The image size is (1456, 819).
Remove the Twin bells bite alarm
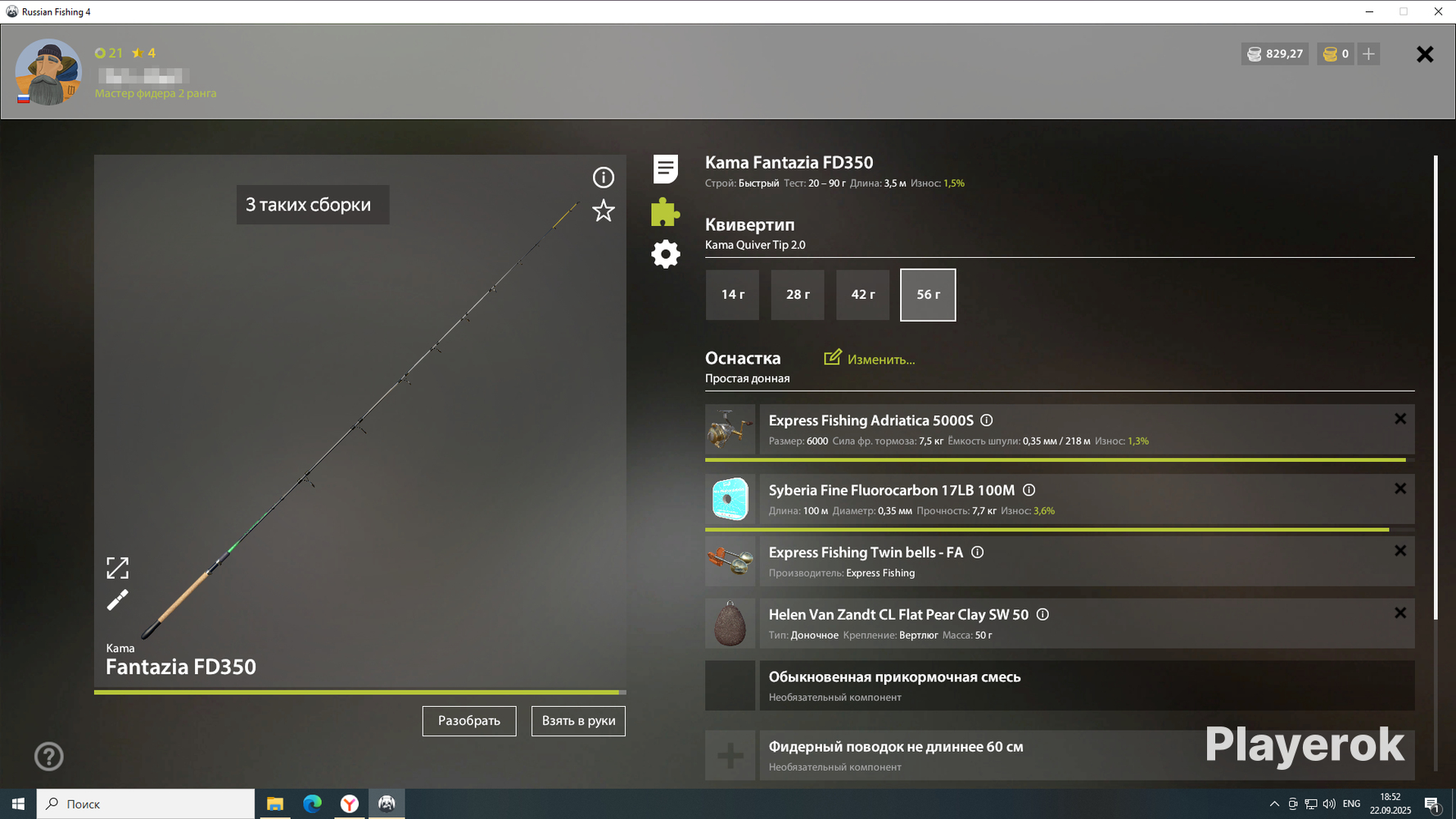coord(1400,550)
